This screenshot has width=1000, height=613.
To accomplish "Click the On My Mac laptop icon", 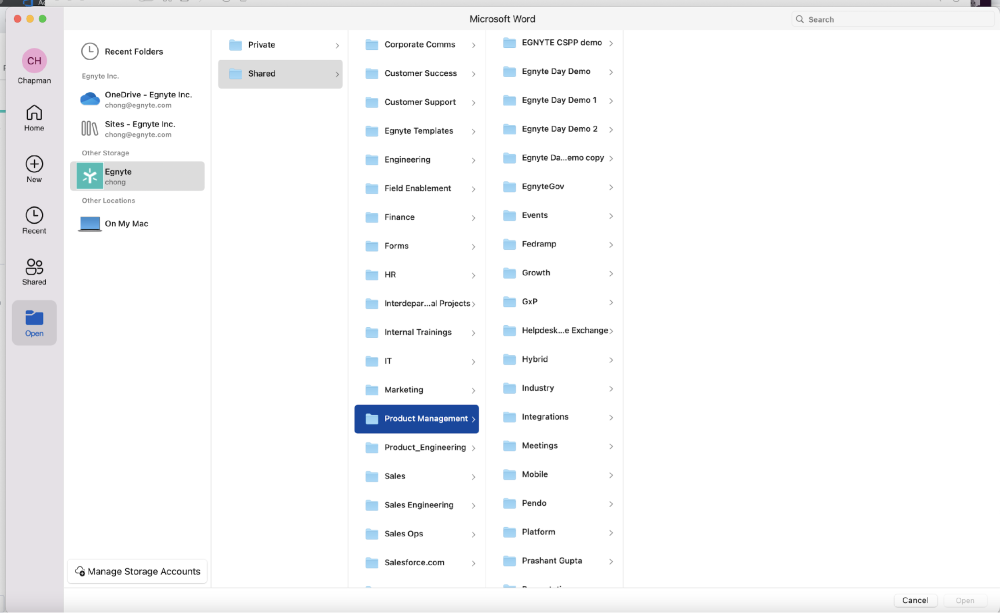I will point(90,224).
